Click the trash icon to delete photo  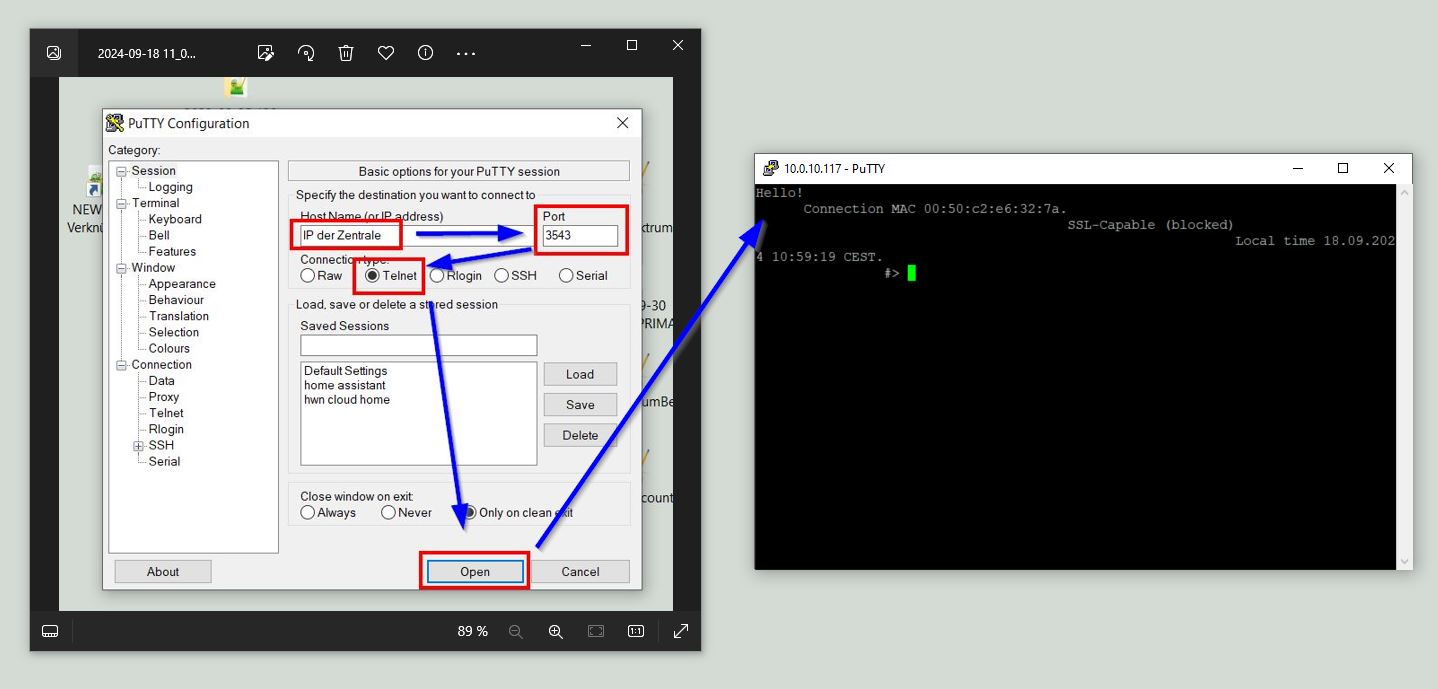pyautogui.click(x=346, y=53)
